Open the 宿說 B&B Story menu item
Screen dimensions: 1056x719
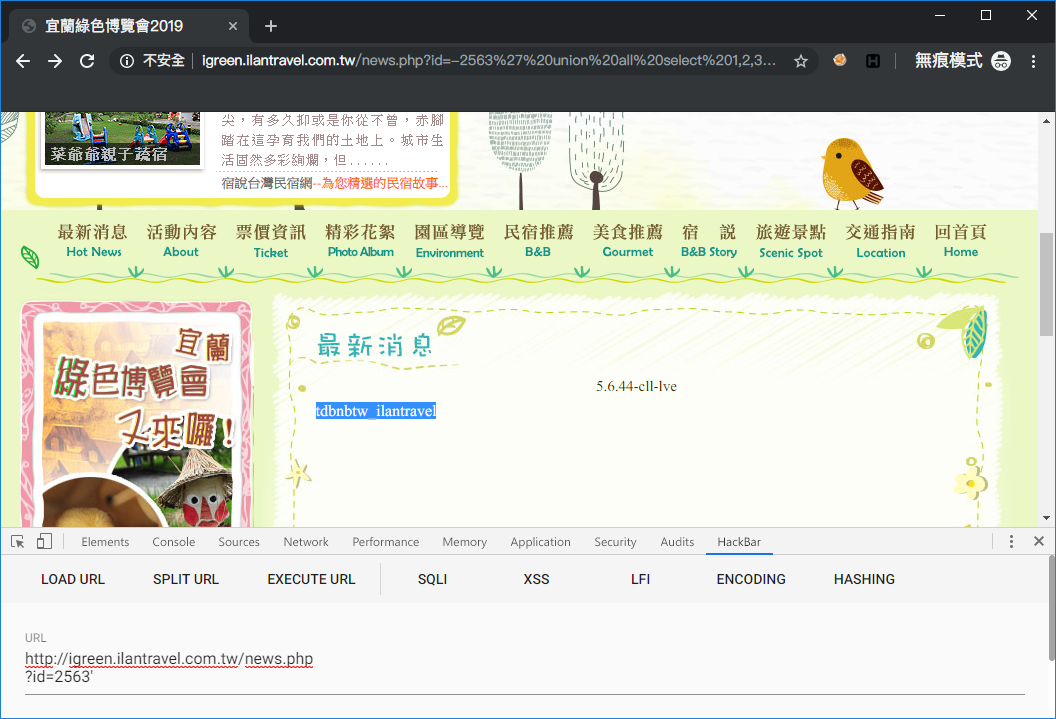[x=709, y=241]
